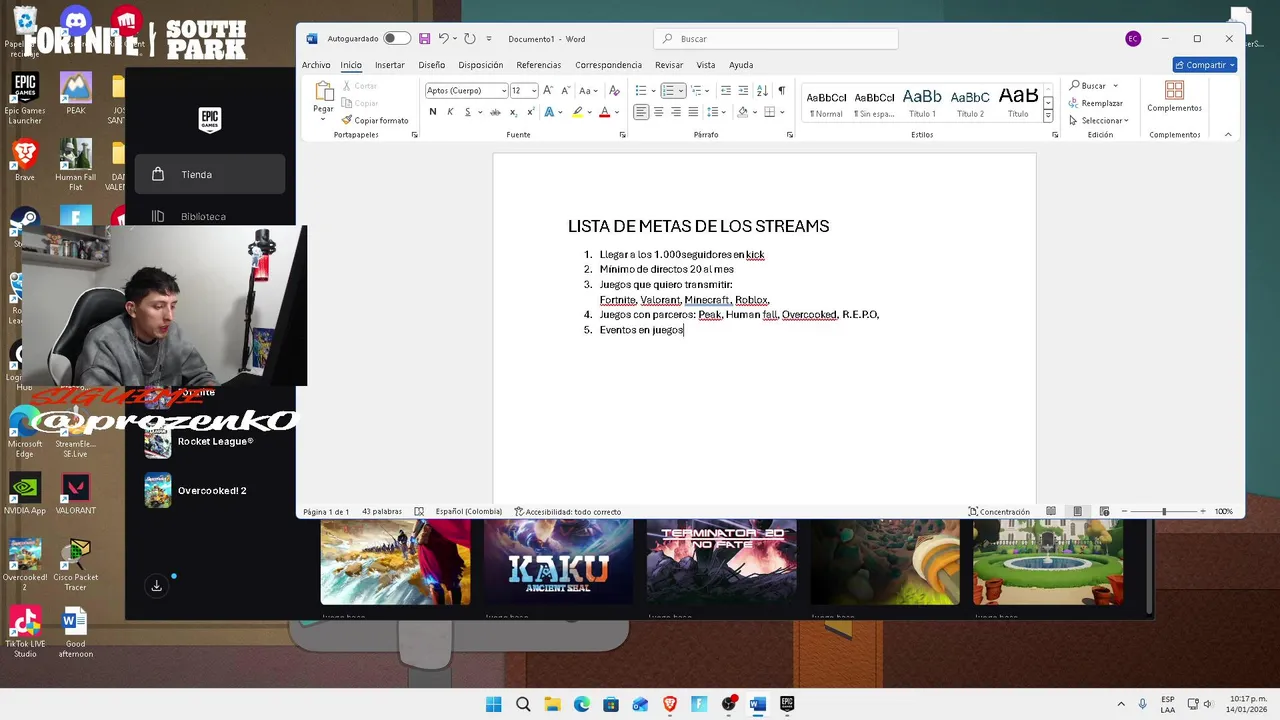Increase font size with the larger A icon
Image resolution: width=1280 pixels, height=720 pixels.
[x=548, y=90]
